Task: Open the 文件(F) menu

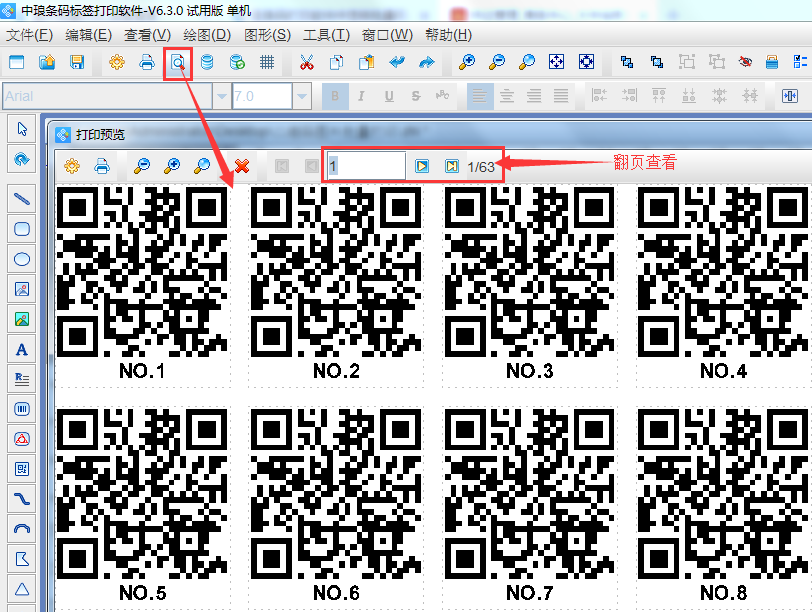Action: pos(29,35)
